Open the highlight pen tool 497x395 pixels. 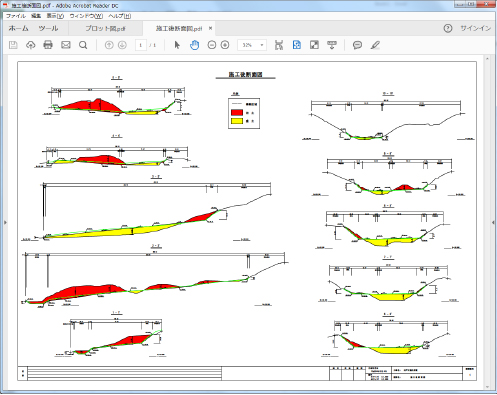(375, 45)
